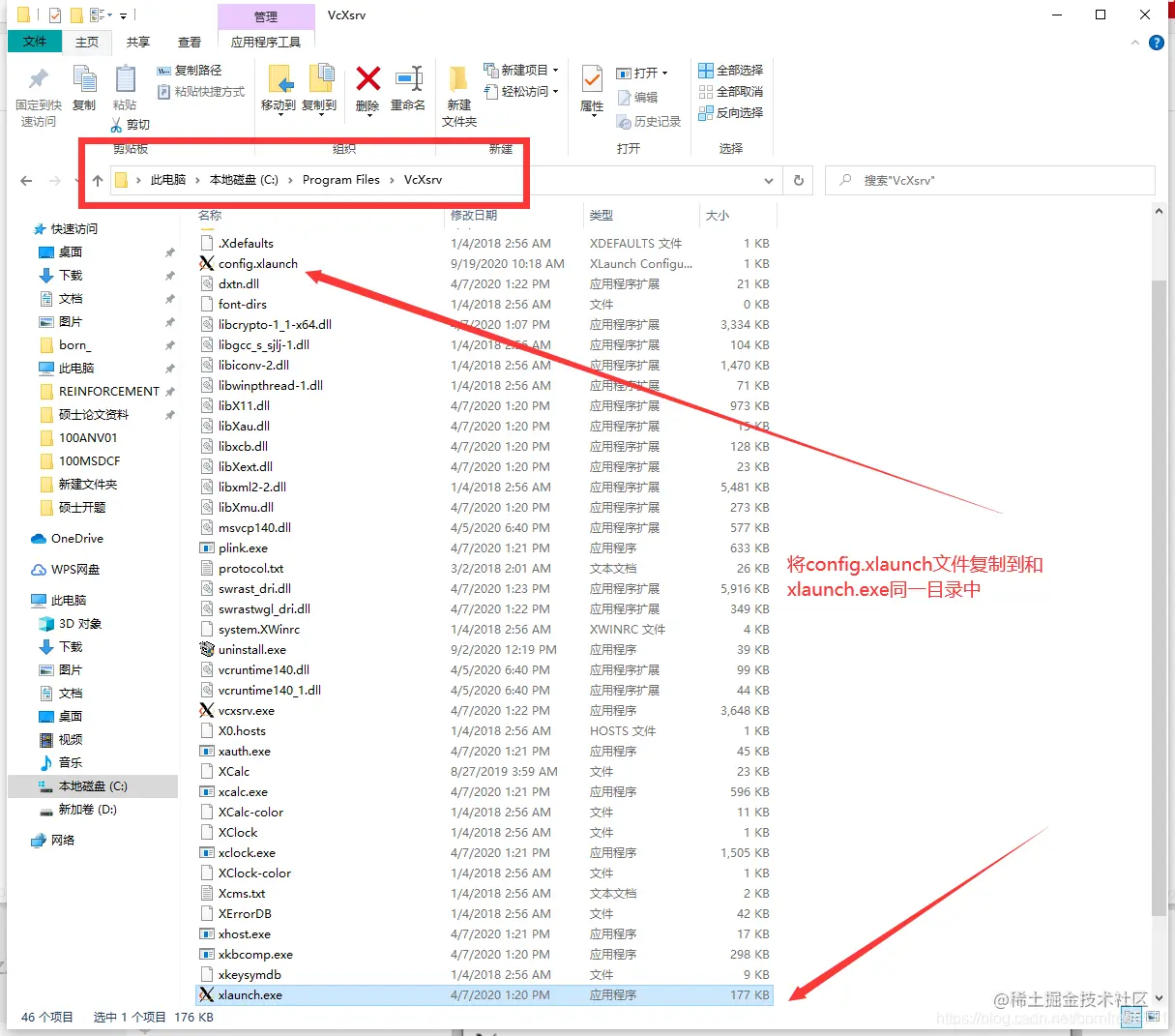This screenshot has width=1175, height=1036.
Task: Click Copy path (复制路径)
Action: (x=190, y=71)
